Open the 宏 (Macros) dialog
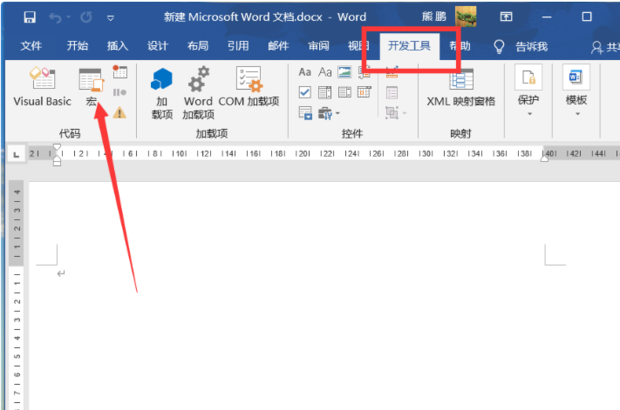This screenshot has height=410, width=620. (91, 87)
